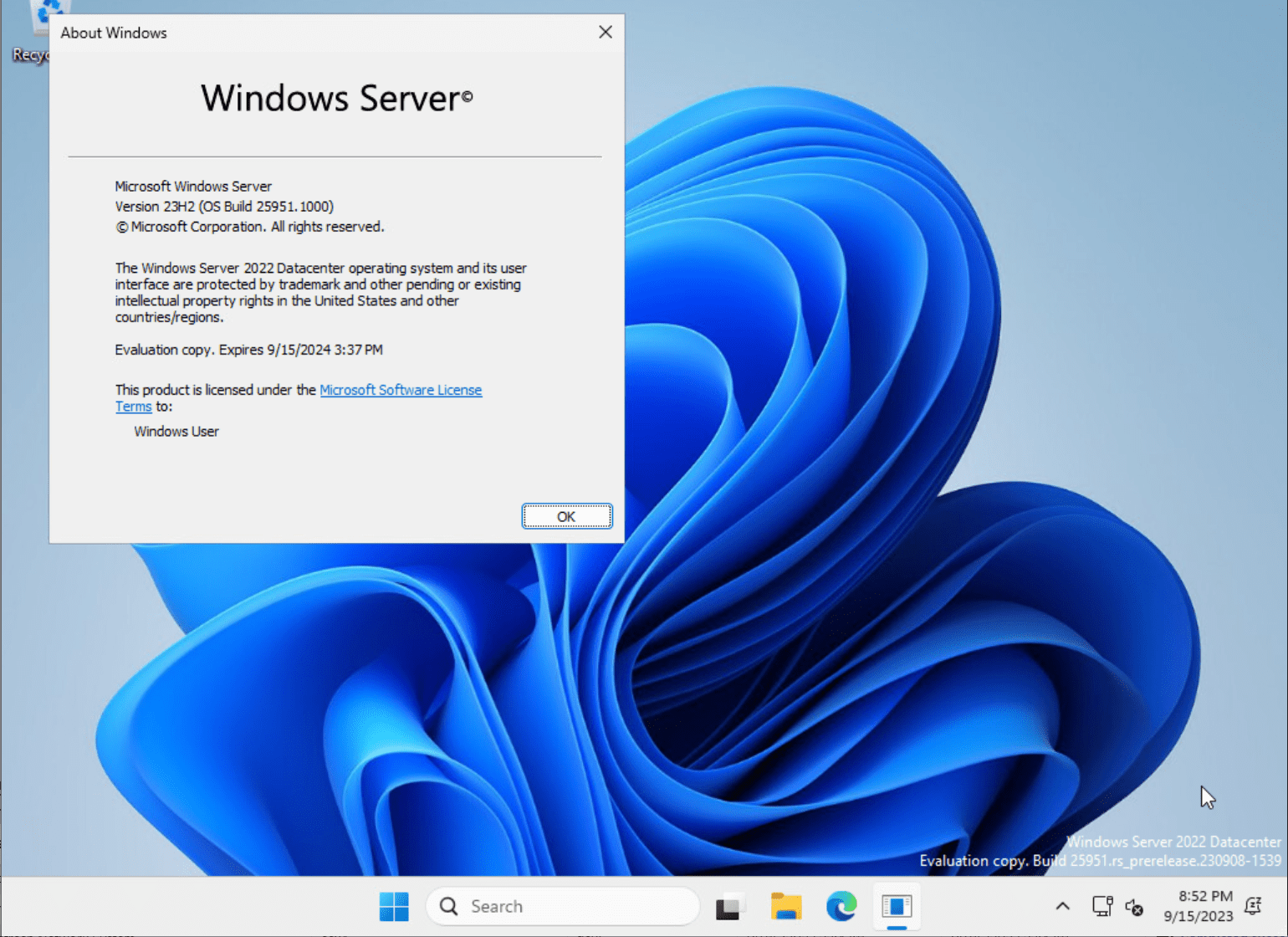Click the evaluation copy expiration line
1288x937 pixels.
(x=248, y=350)
